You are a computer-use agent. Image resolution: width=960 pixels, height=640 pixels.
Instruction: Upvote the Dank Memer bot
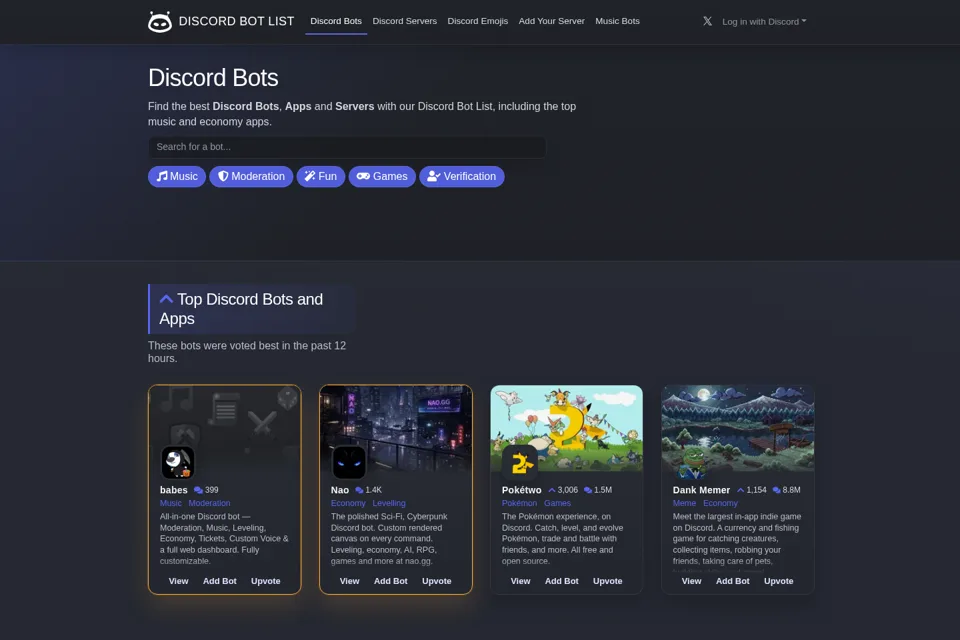779,581
